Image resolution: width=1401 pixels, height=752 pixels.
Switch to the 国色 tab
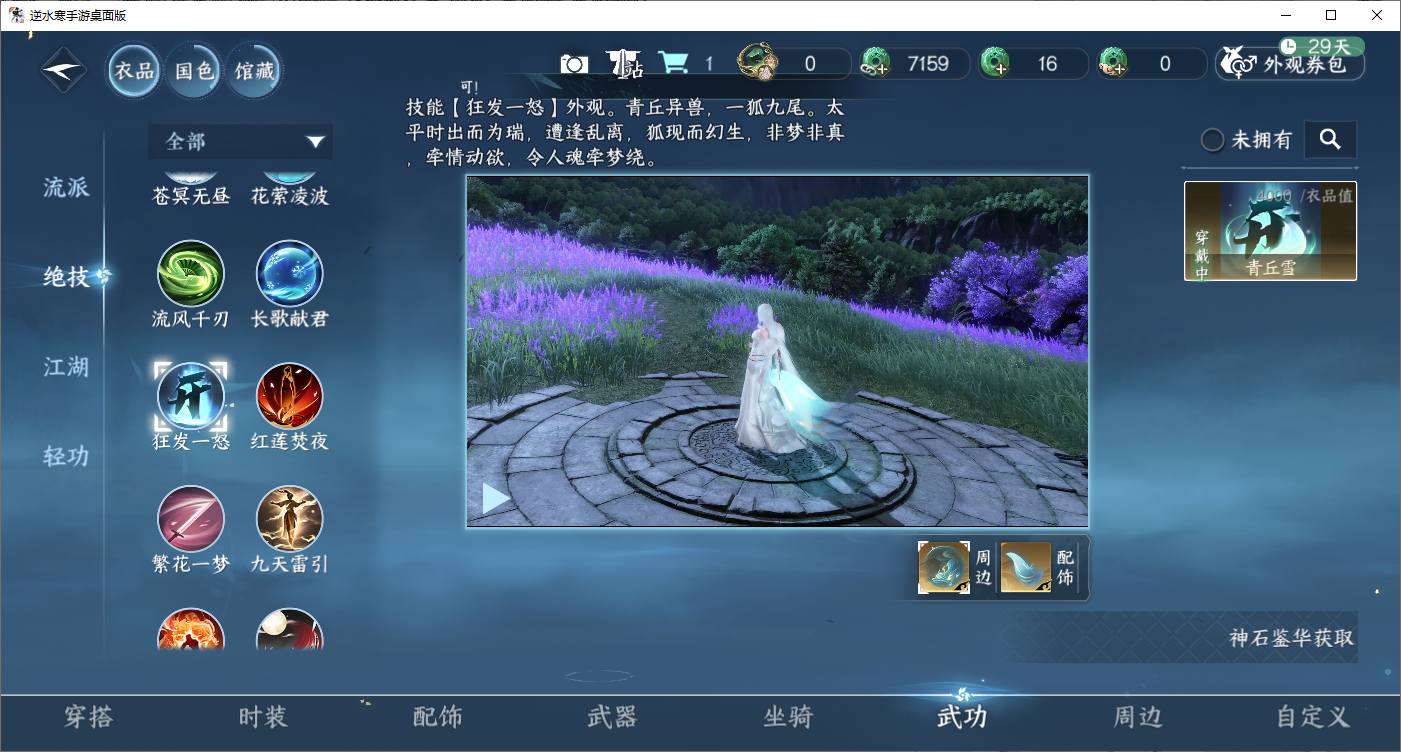click(x=194, y=71)
